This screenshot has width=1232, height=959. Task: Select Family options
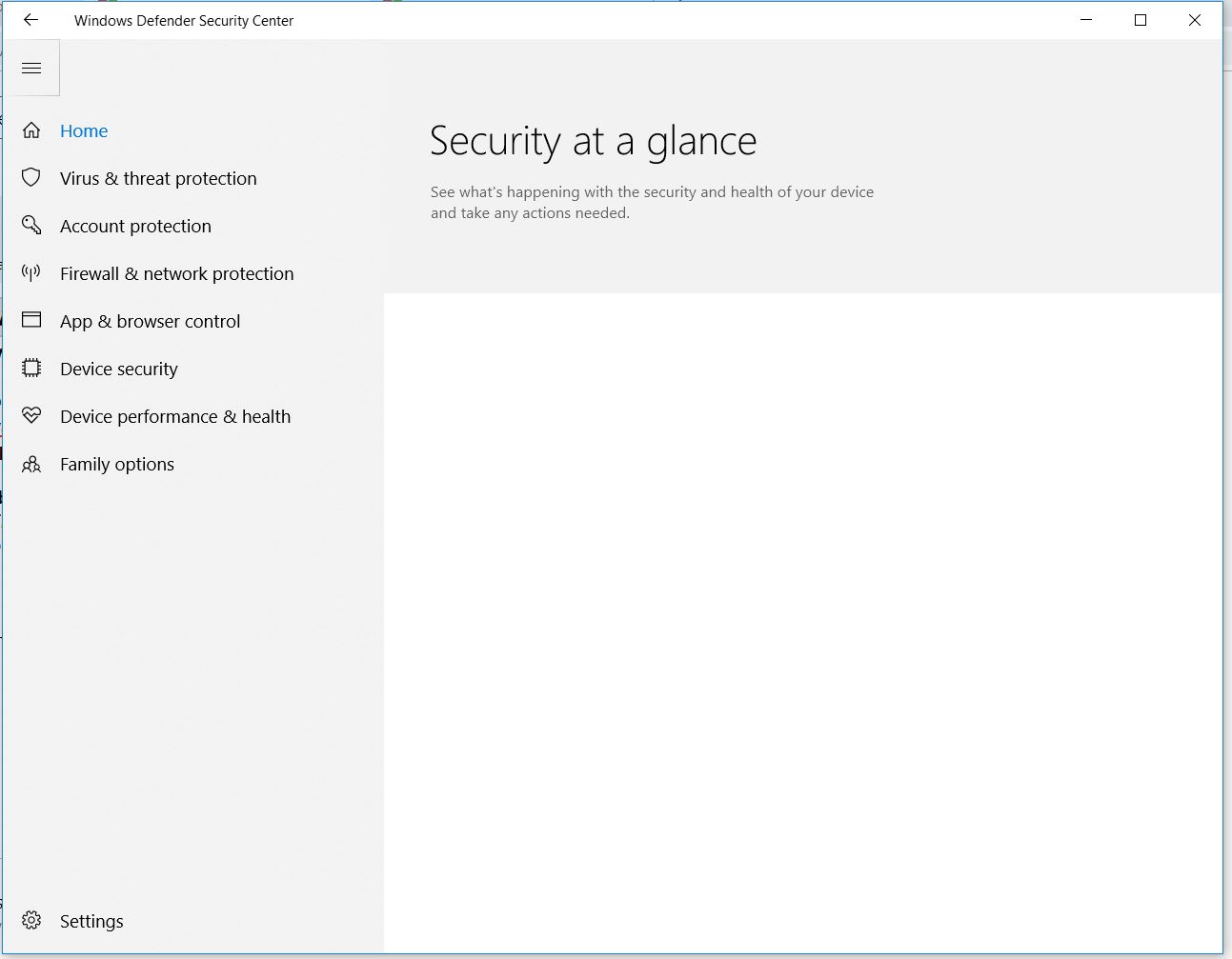click(117, 465)
